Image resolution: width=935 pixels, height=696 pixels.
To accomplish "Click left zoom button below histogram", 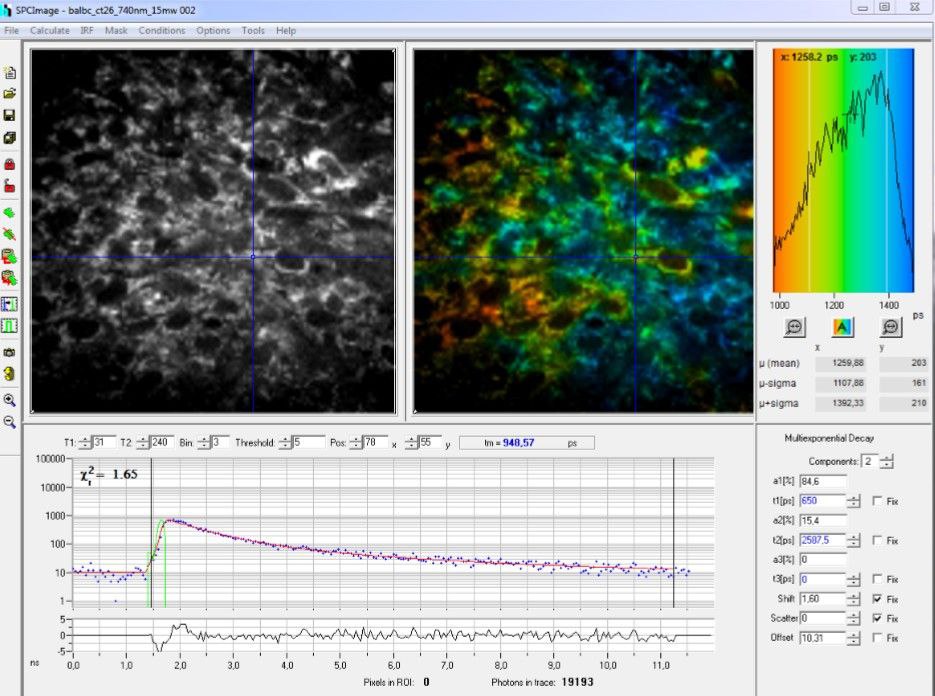I will 794,326.
